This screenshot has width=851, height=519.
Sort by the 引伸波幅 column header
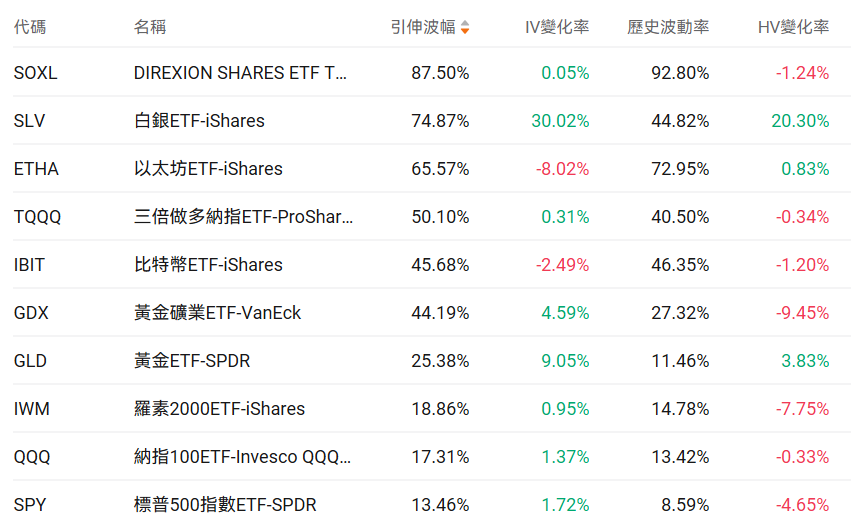421,27
